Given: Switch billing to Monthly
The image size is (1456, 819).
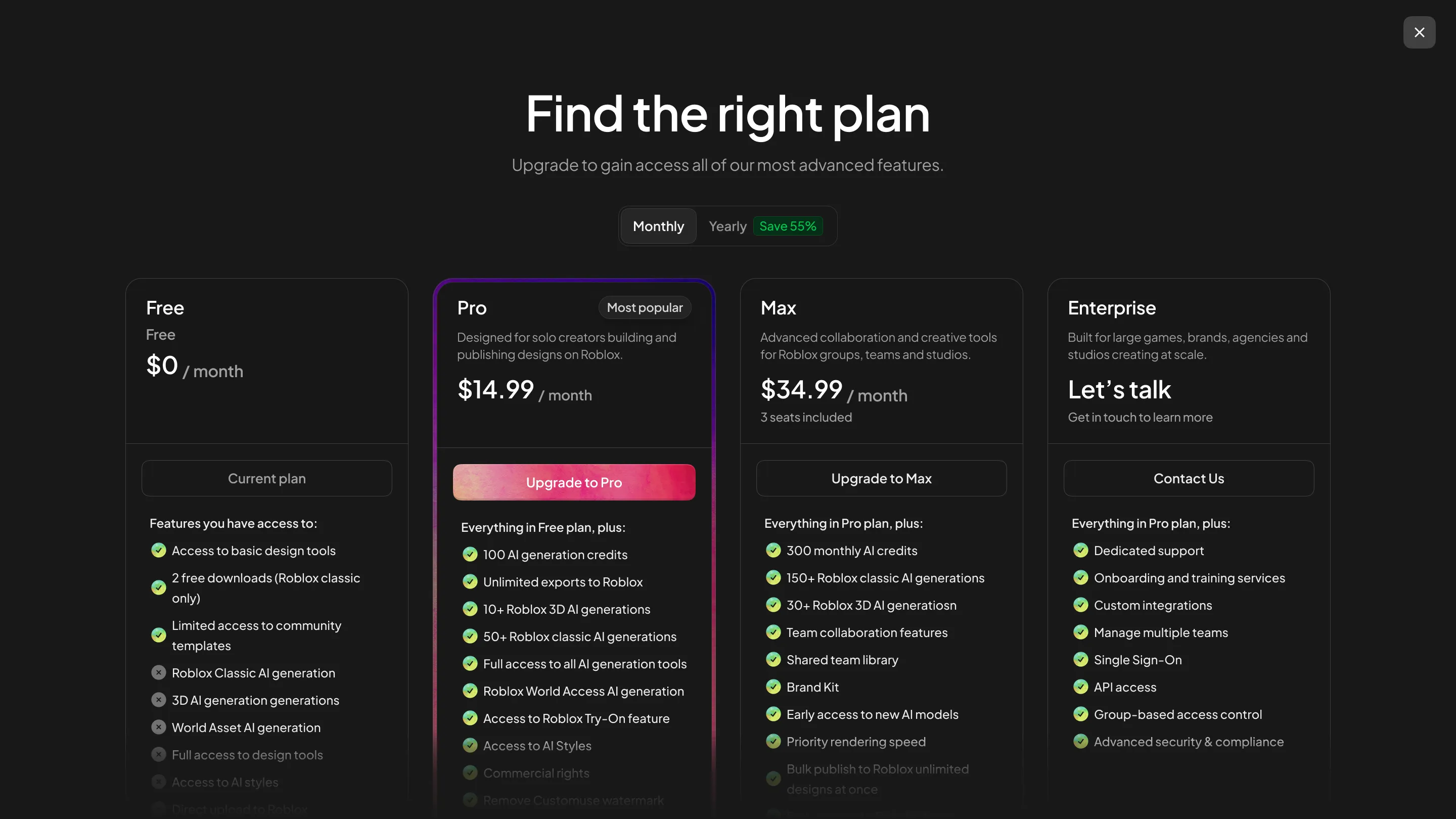Looking at the screenshot, I should [658, 226].
